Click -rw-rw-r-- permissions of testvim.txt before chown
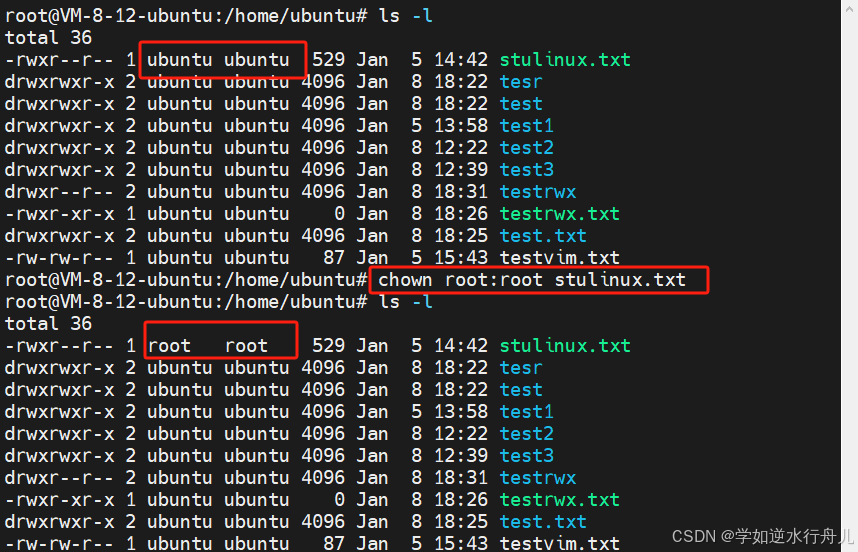 pyautogui.click(x=59, y=258)
